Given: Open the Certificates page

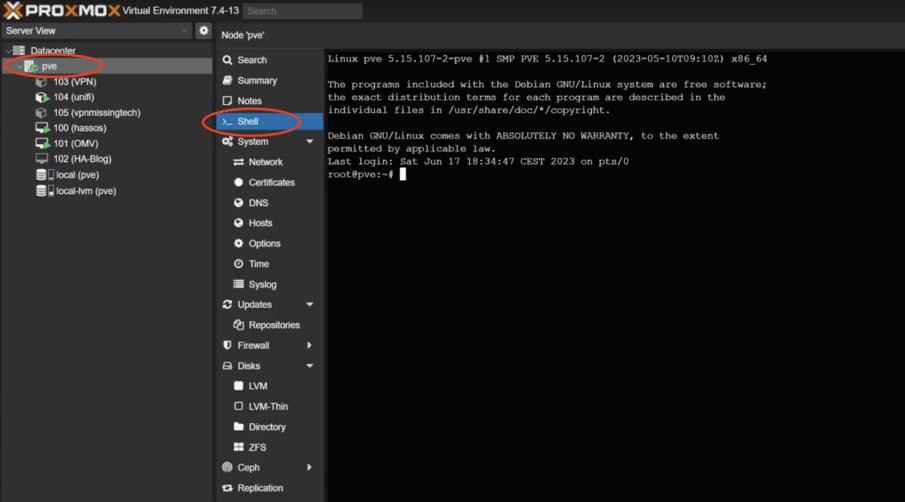Looking at the screenshot, I should (x=271, y=182).
